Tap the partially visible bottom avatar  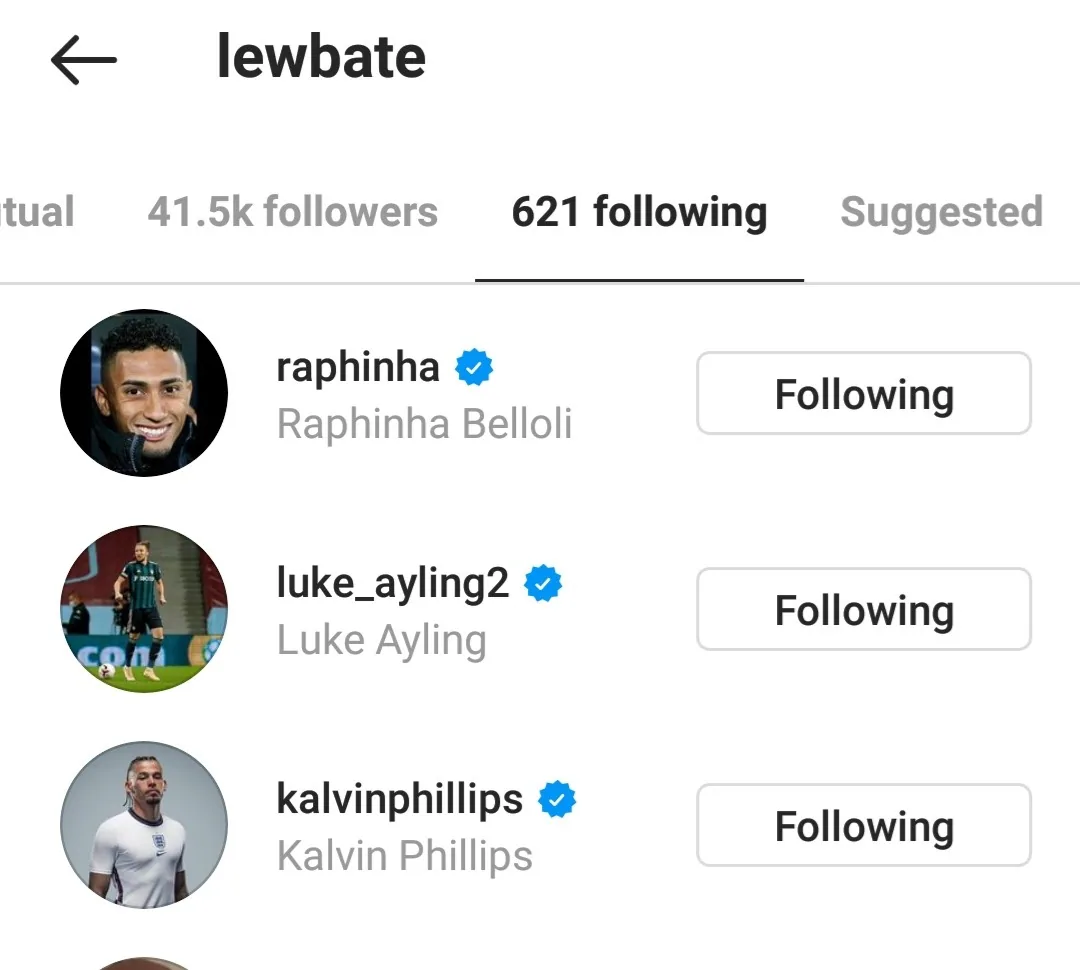coord(144,963)
